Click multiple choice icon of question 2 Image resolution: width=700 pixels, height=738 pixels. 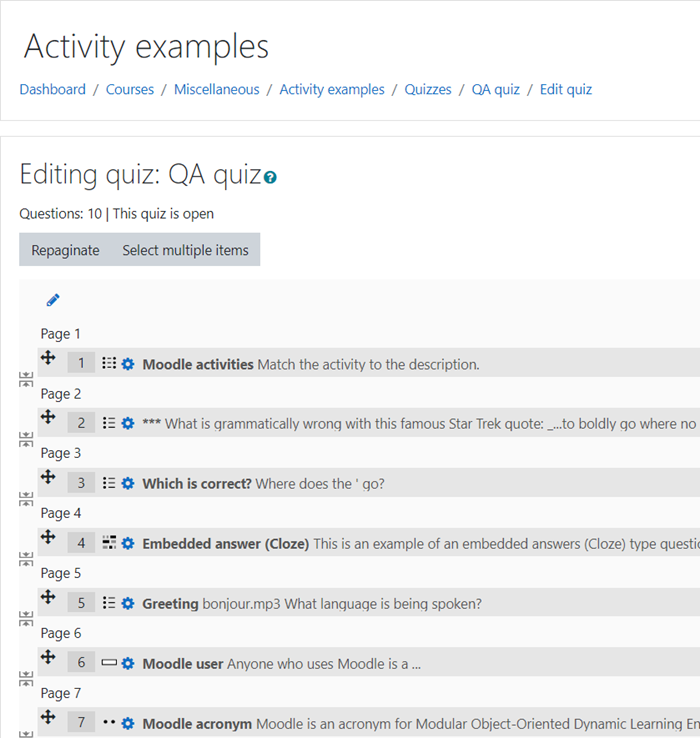[x=109, y=423]
